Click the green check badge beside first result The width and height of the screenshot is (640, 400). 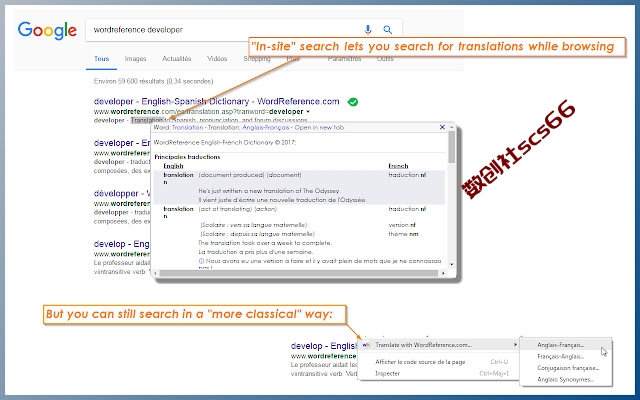coord(353,102)
